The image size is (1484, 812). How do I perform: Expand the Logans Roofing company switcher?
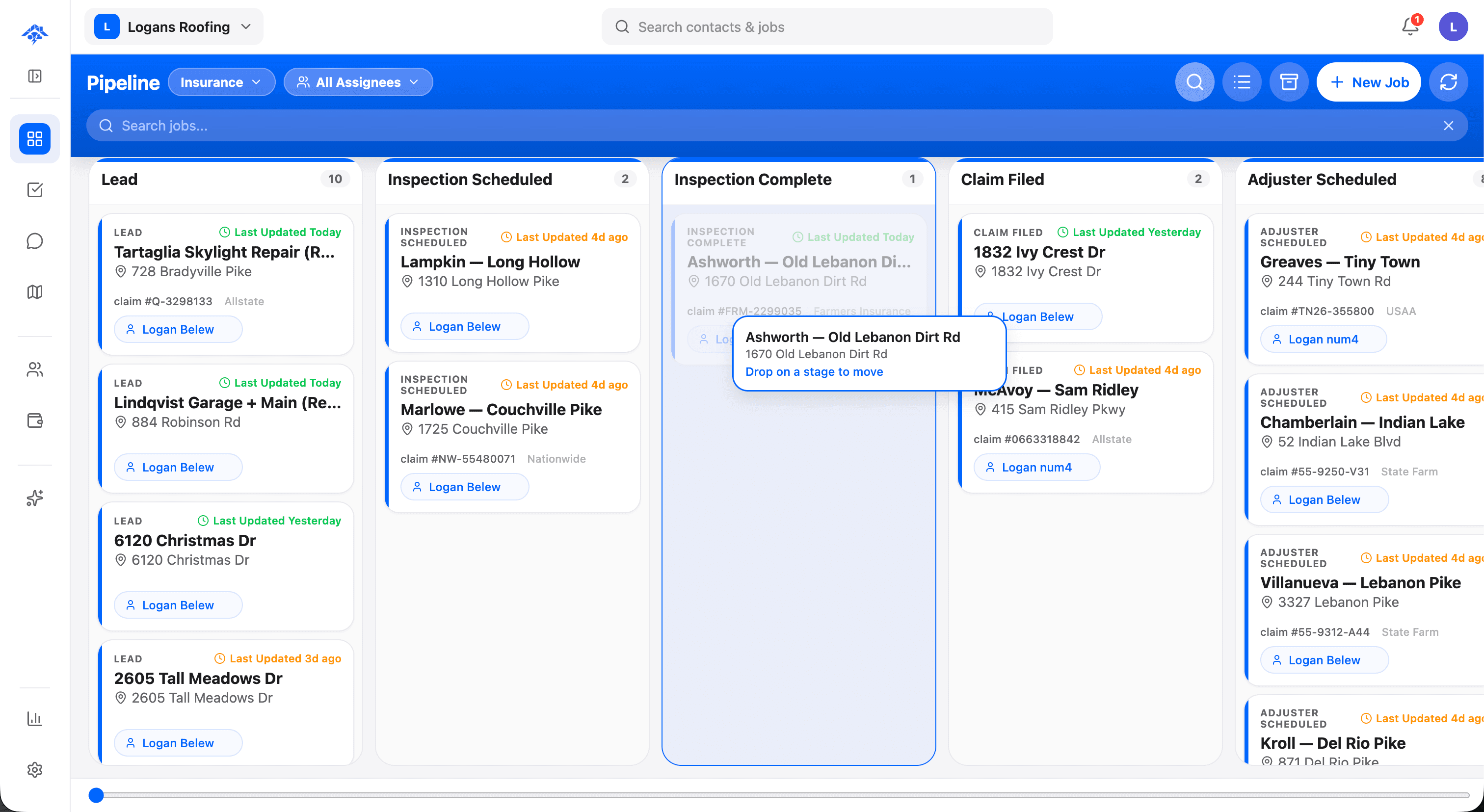(173, 26)
